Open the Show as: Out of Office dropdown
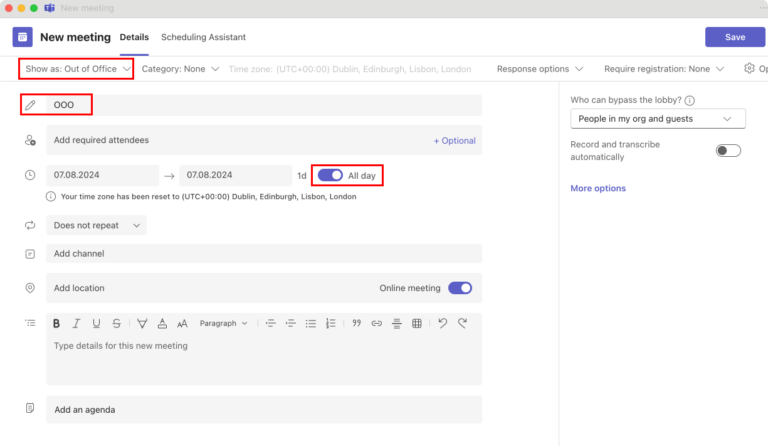768x446 pixels. (x=77, y=69)
